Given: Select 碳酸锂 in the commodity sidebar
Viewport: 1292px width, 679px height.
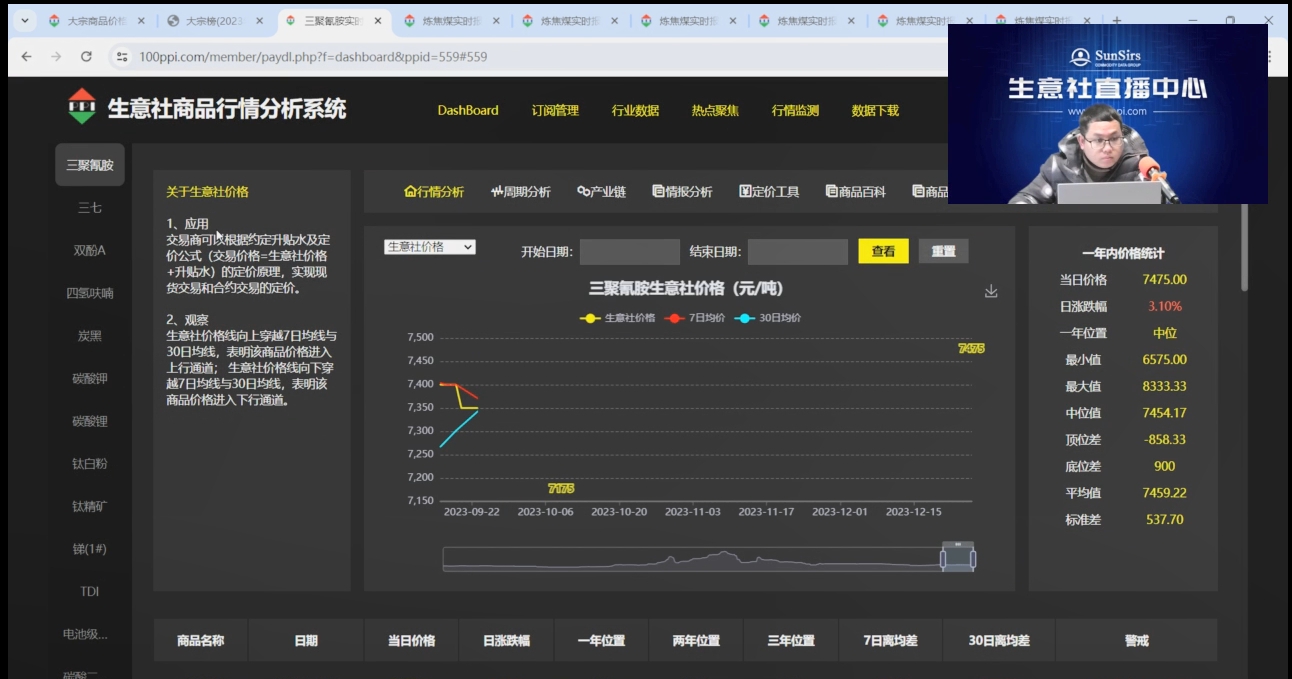Looking at the screenshot, I should pos(90,422).
